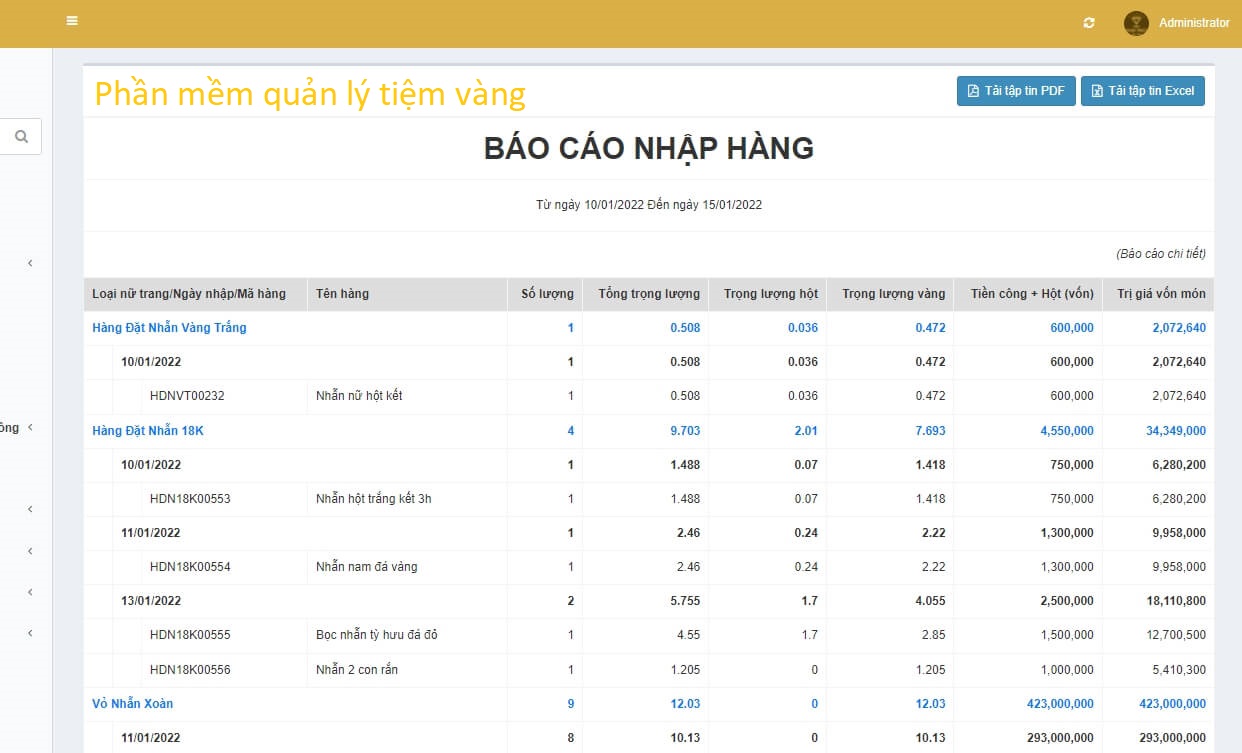This screenshot has width=1242, height=753.
Task: Click the Administrator user name
Action: click(x=1194, y=23)
